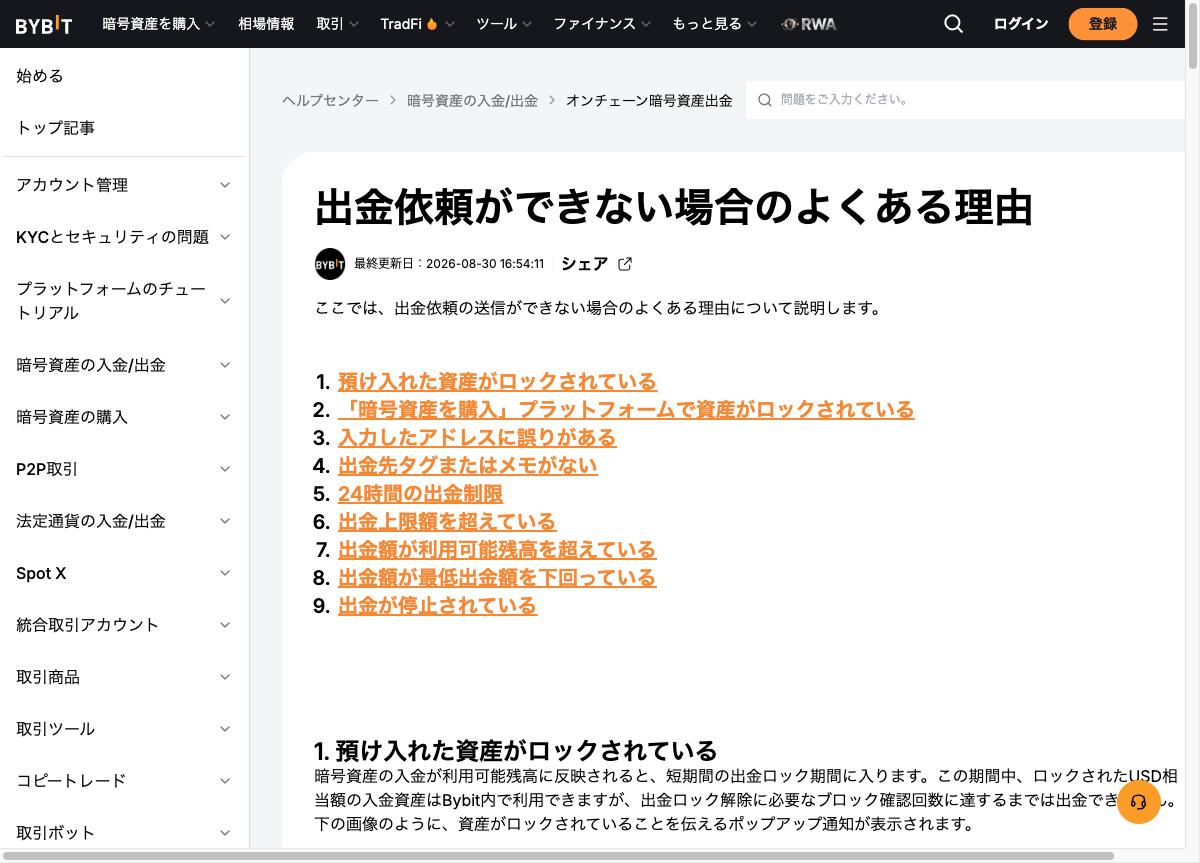
Task: Click the Bybit author avatar
Action: pyautogui.click(x=330, y=264)
